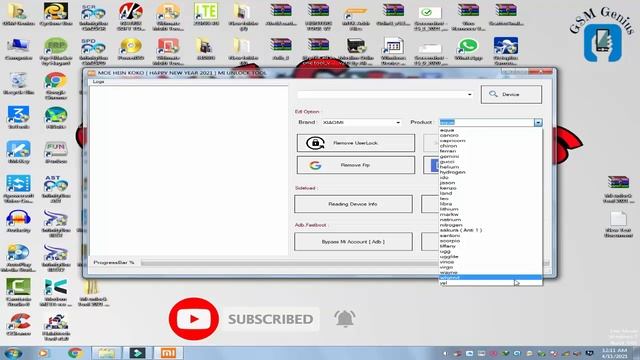640x360 pixels.
Task: Open Windows Media Player from taskbar
Action: coord(43,353)
